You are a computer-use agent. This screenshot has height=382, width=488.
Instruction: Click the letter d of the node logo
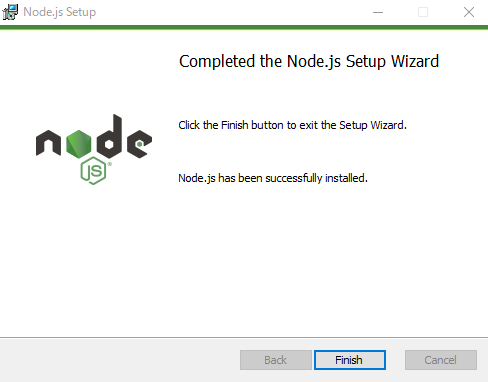109,137
